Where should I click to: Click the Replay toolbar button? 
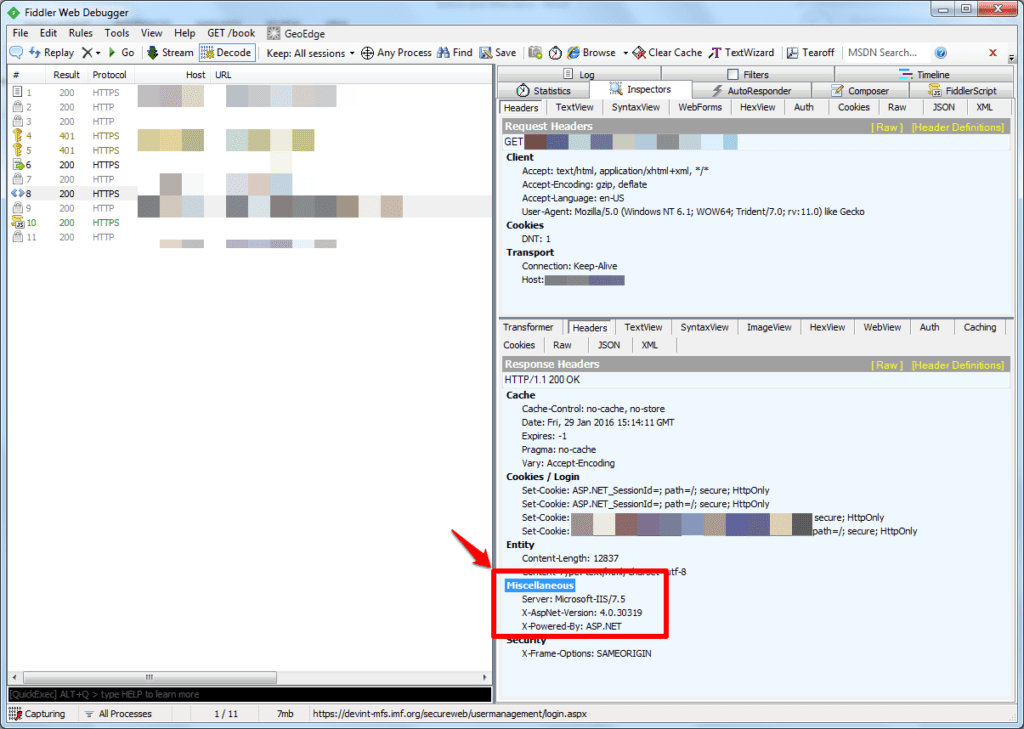pos(52,53)
